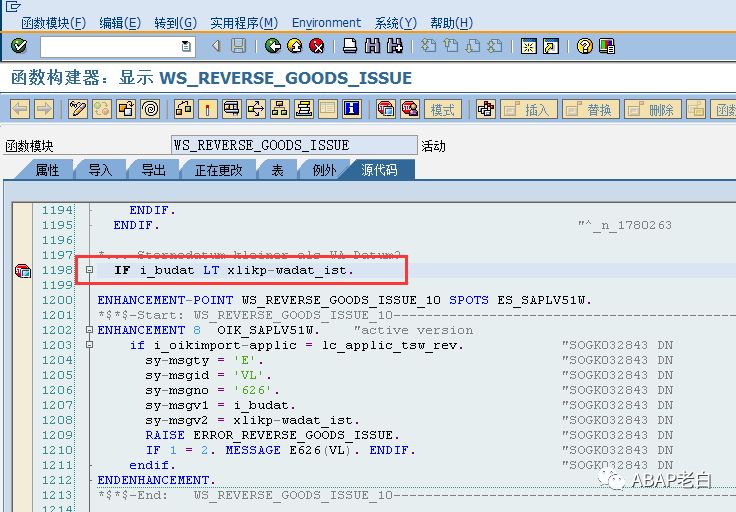Click the Create New Session icon

(x=529, y=46)
